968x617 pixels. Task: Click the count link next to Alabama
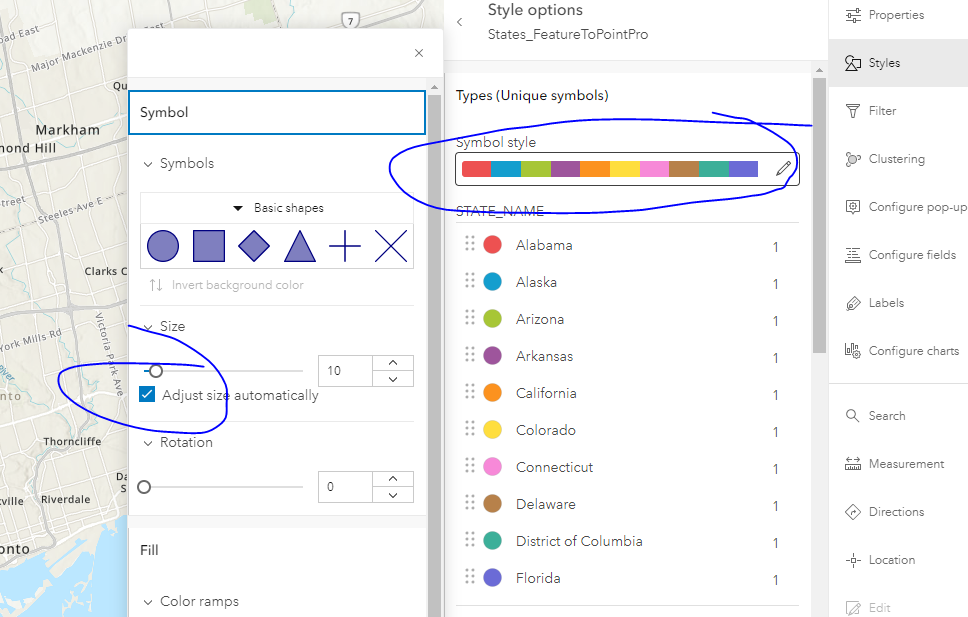coord(776,246)
